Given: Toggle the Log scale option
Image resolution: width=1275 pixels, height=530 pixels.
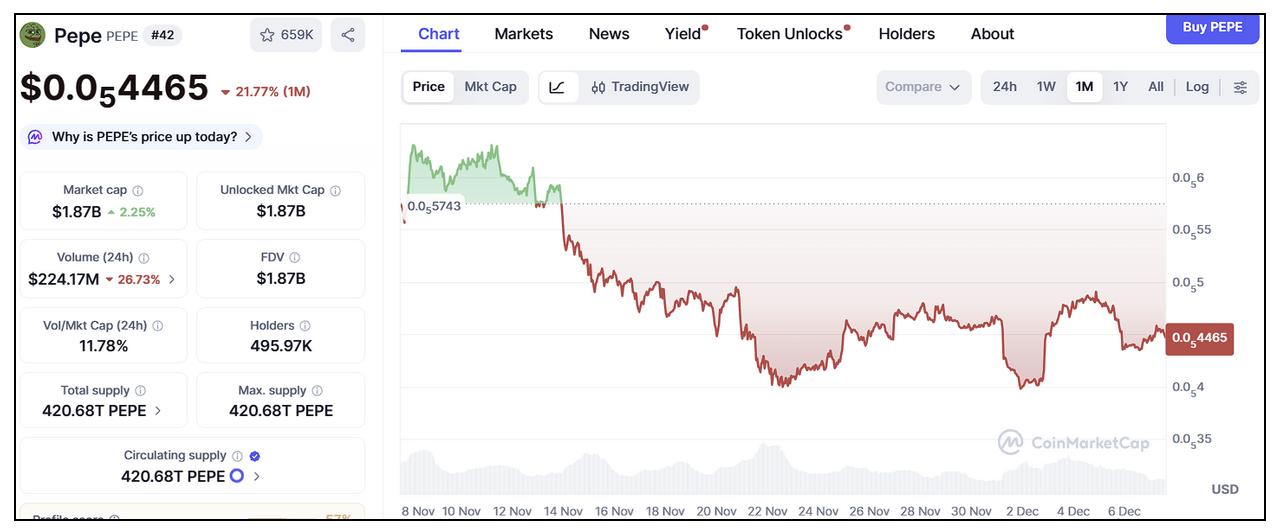Looking at the screenshot, I should 1197,87.
